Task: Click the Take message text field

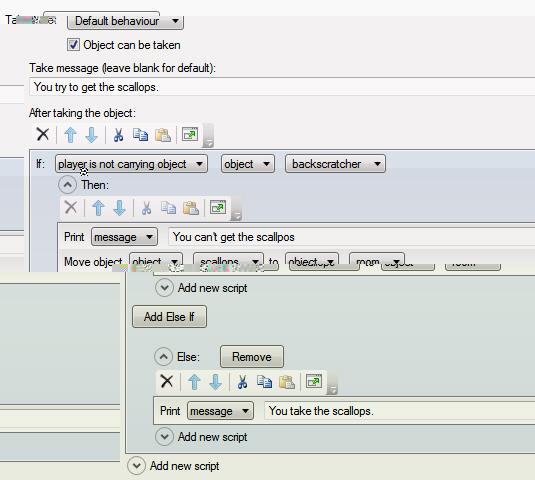Action: 282,87
